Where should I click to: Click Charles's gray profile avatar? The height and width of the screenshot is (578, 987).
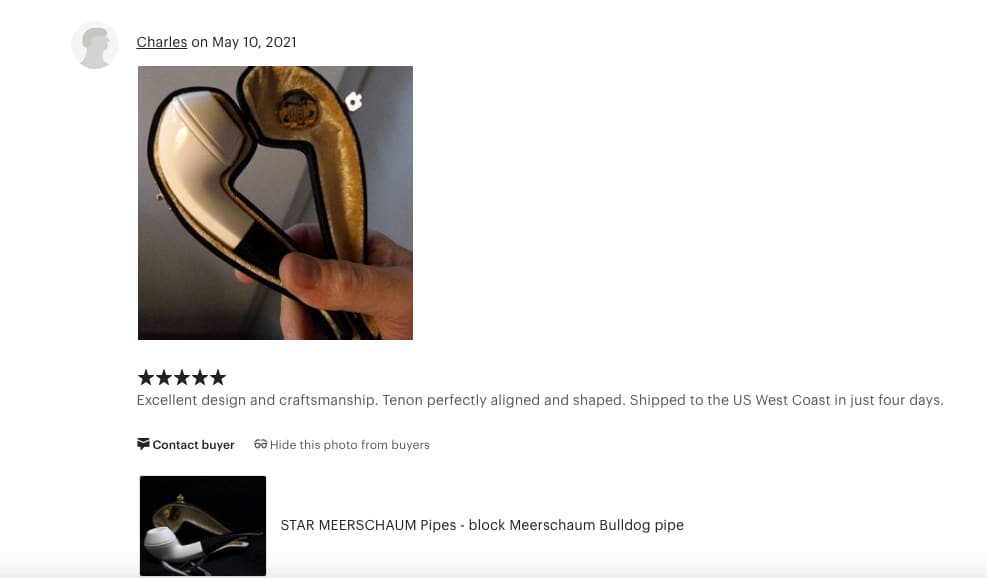(x=94, y=45)
